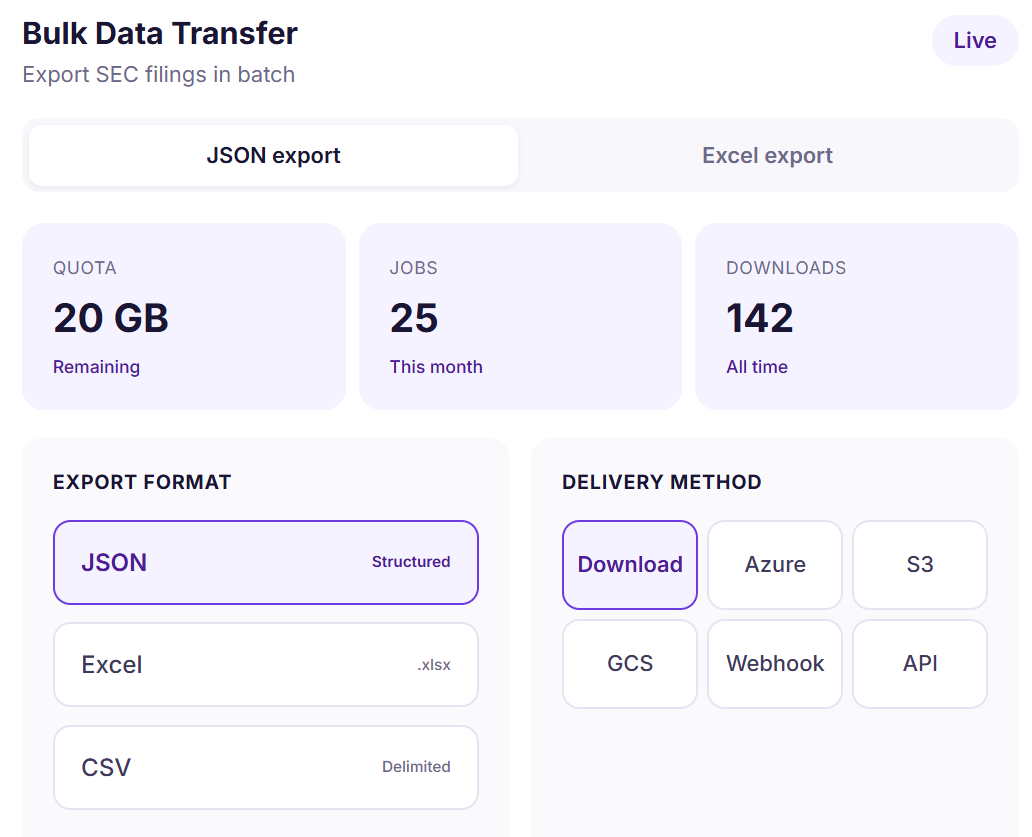This screenshot has width=1032, height=837.
Task: Click the Structured tag on JSON option
Action: pyautogui.click(x=411, y=561)
